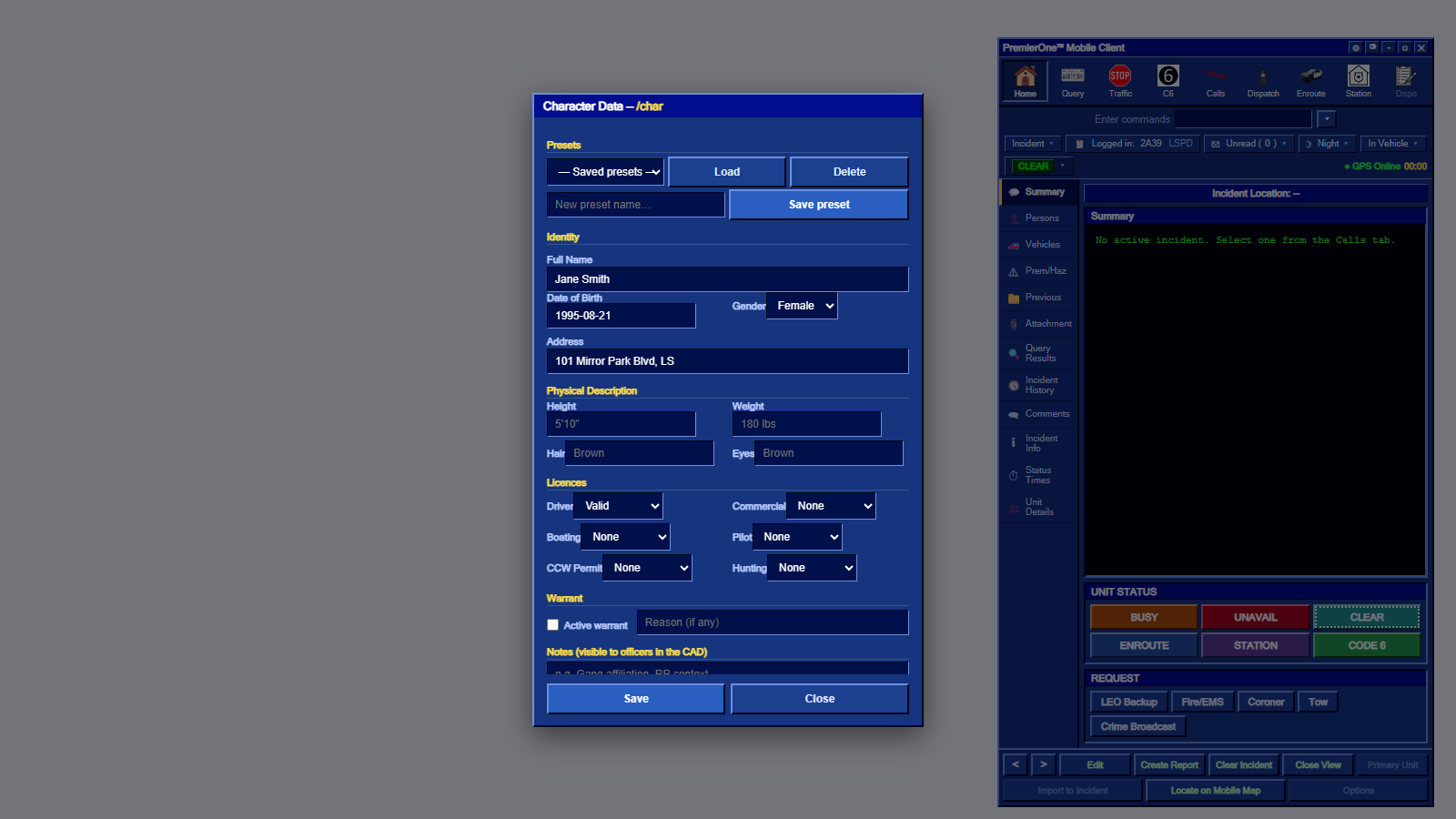Open Vehicles in the incident sidebar

(1039, 245)
